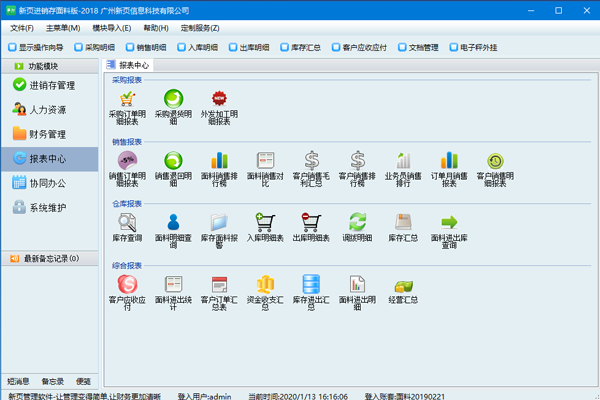Viewport: 600px width, 400px height.
Task: Open 采购订单明细报表 shopping cart icon
Action: 127,99
